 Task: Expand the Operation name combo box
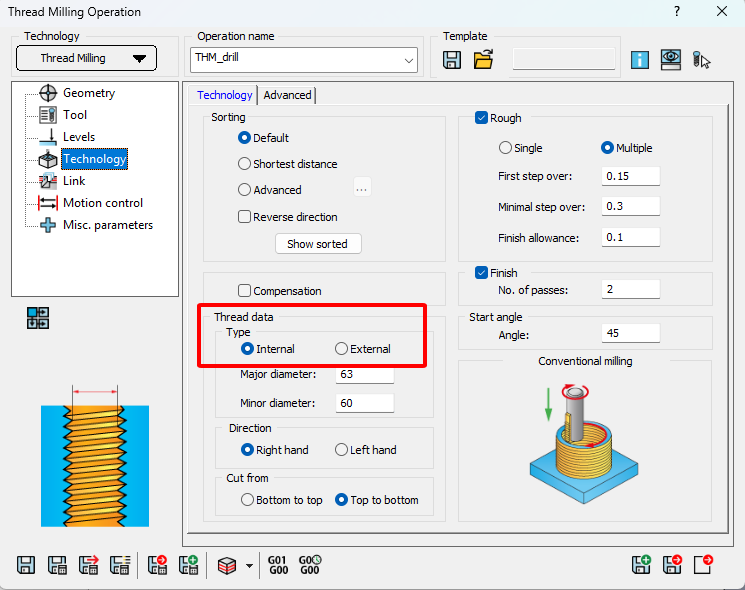pyautogui.click(x=409, y=61)
